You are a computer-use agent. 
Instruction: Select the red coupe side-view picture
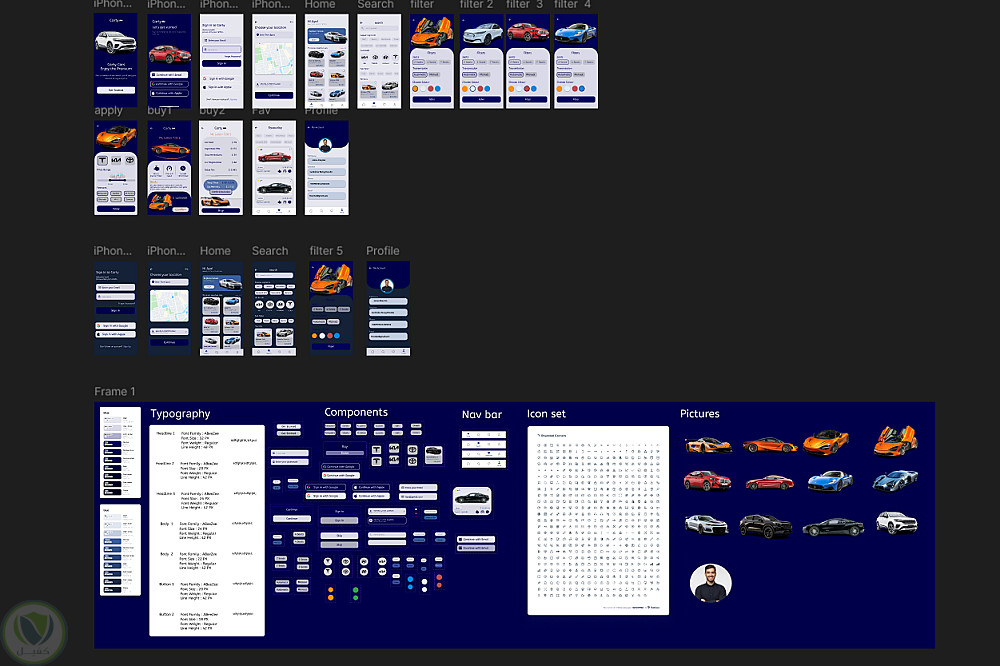(770, 482)
